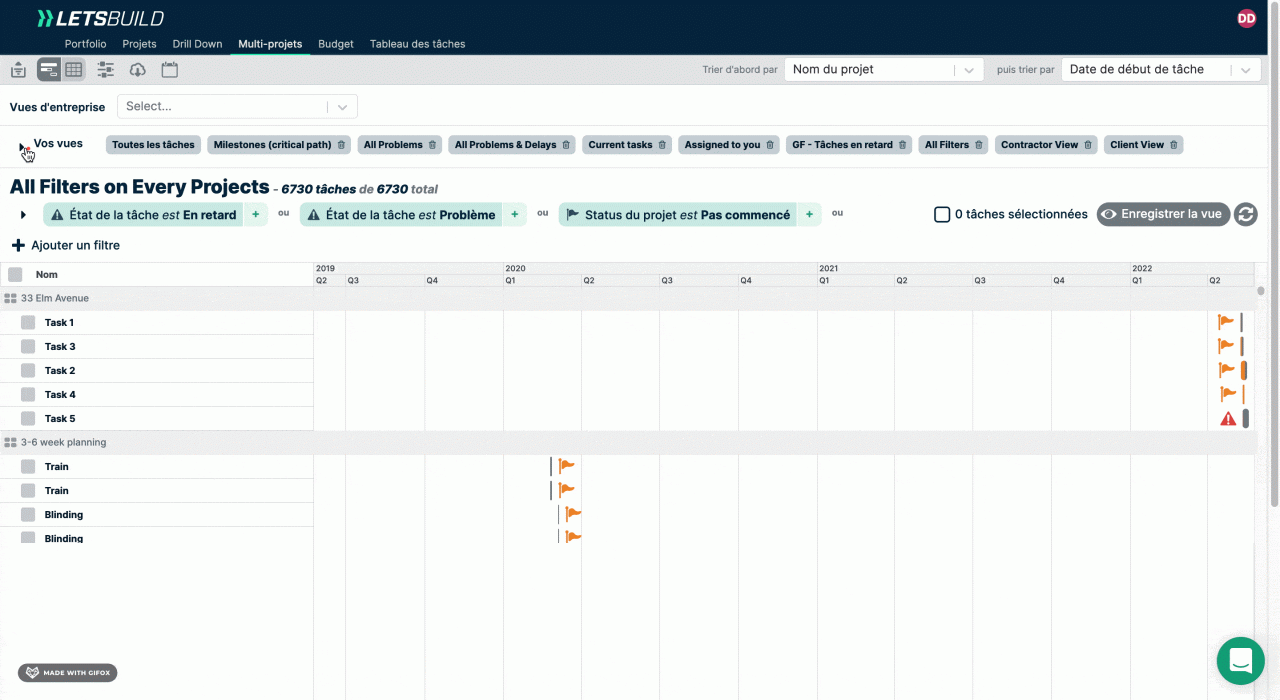Click the cloud download icon
The width and height of the screenshot is (1280, 700).
coord(138,69)
